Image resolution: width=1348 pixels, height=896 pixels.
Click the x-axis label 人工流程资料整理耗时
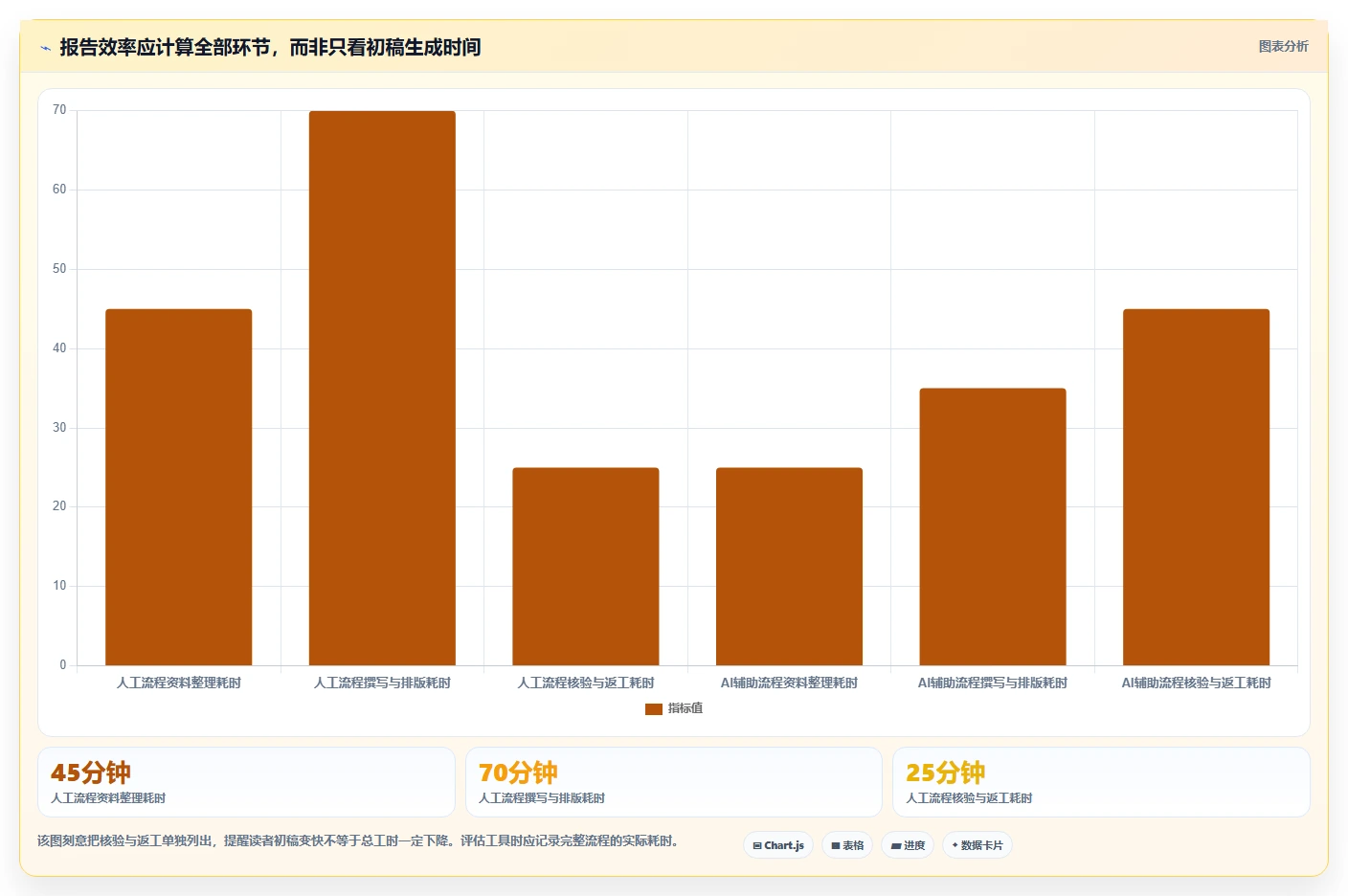(179, 683)
